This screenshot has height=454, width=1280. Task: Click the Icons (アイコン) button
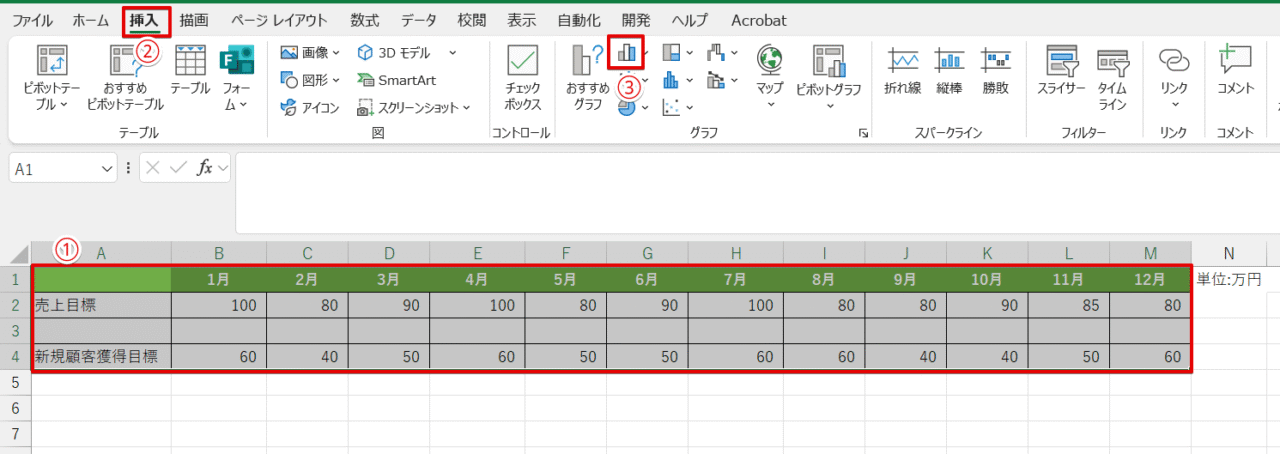click(311, 107)
